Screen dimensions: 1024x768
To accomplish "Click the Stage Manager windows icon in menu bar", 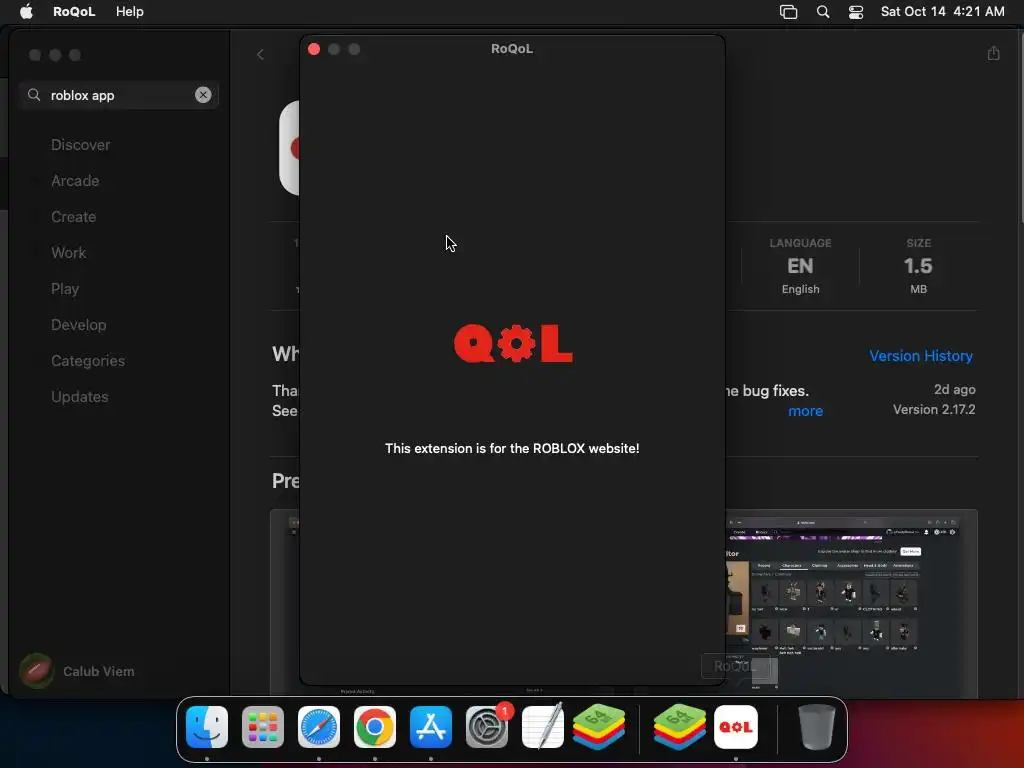I will pos(788,12).
